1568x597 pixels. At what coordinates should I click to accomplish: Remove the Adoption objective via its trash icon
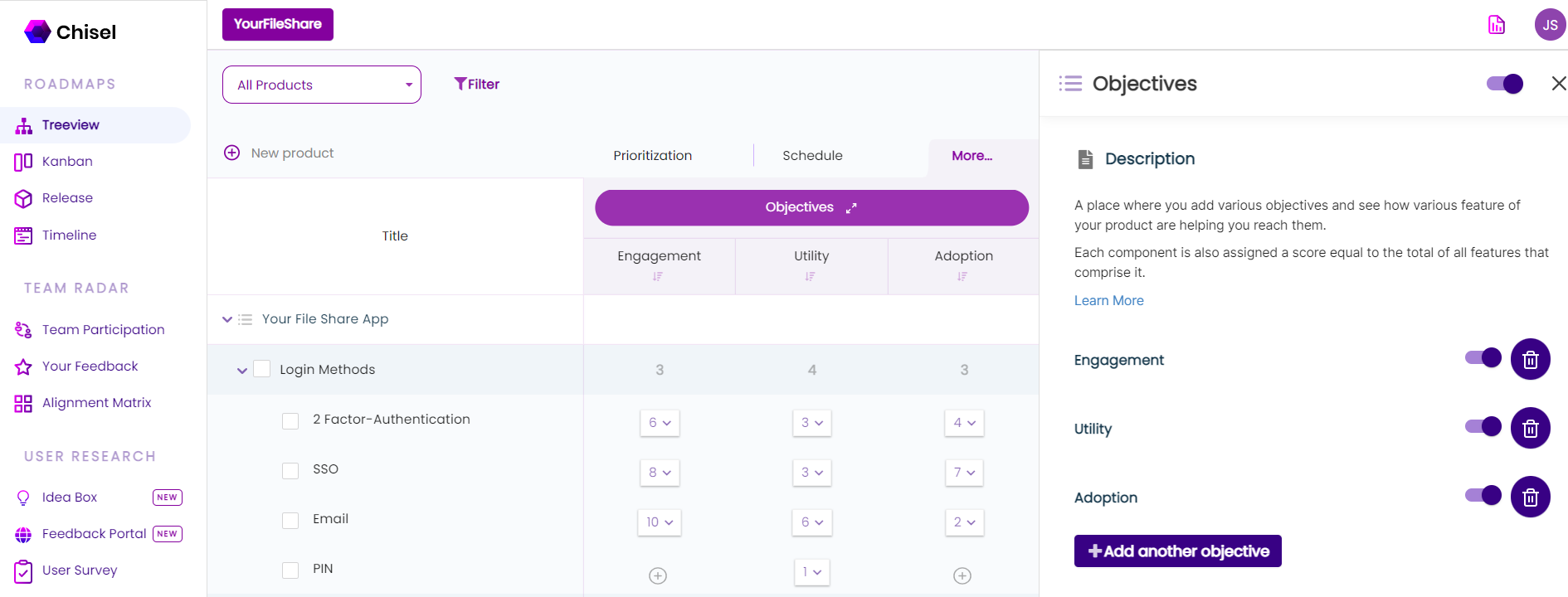[x=1530, y=498]
